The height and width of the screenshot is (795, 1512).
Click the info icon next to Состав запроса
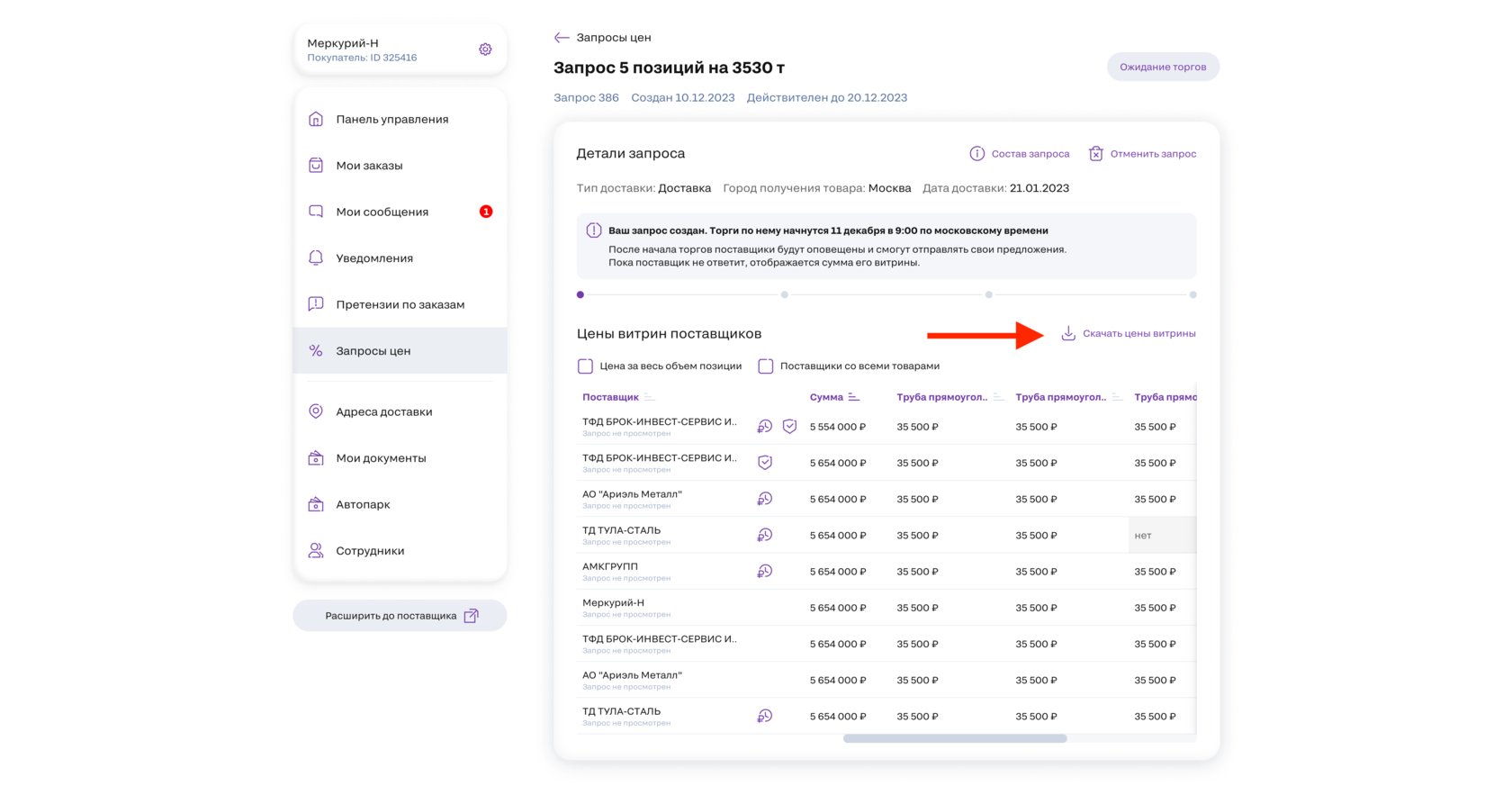(976, 154)
